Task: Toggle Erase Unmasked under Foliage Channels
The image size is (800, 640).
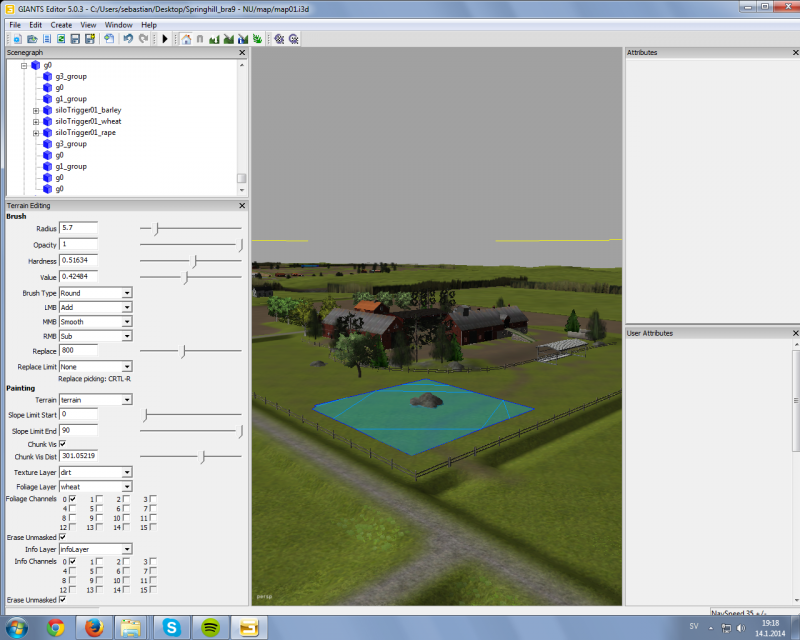Action: pos(63,537)
